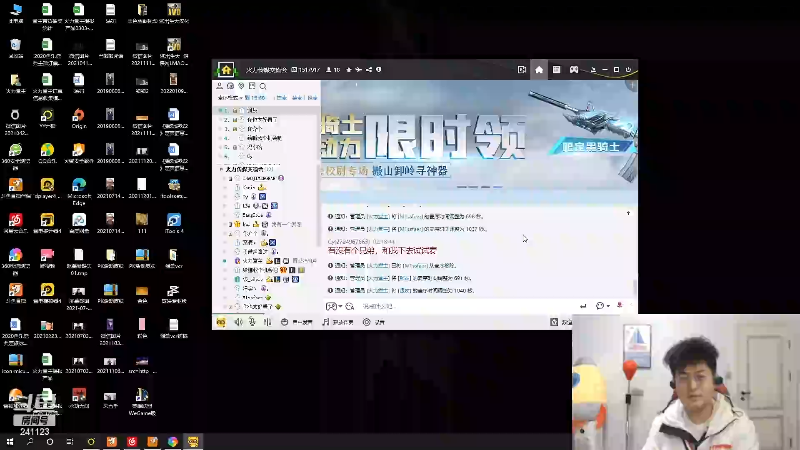Click the green-dot user row in channel list
Screen dimensions: 800x450
[x=270, y=261]
